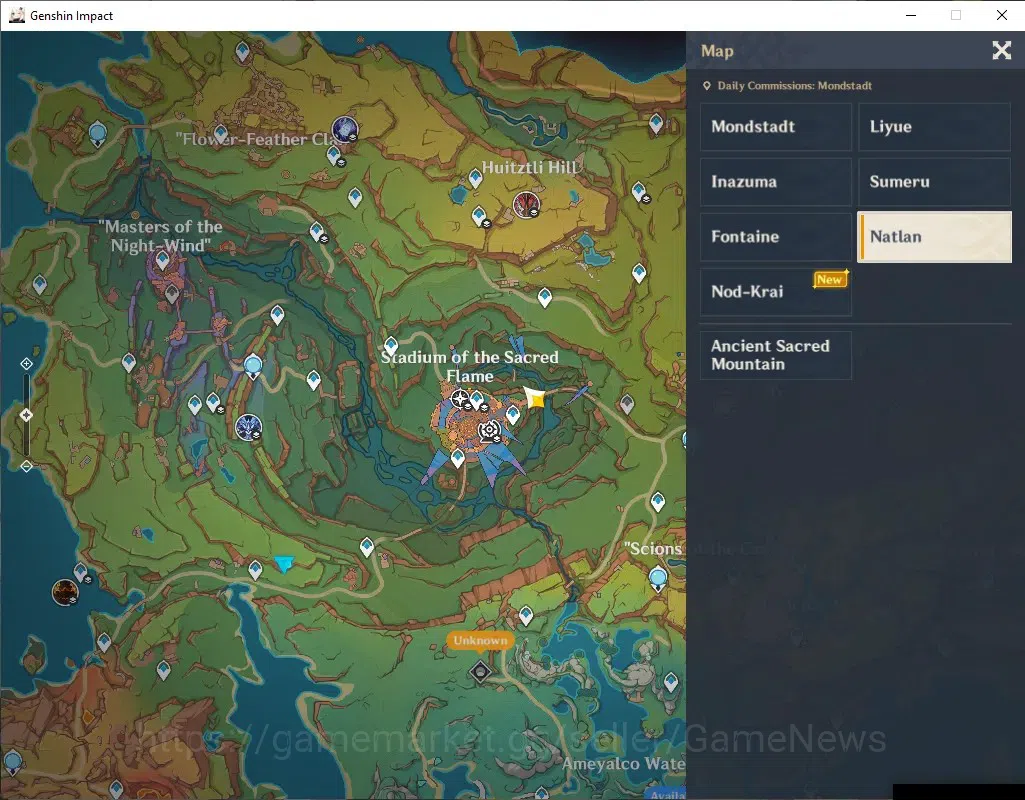Click the zoom-out icon below map slider
The height and width of the screenshot is (800, 1025).
26,466
